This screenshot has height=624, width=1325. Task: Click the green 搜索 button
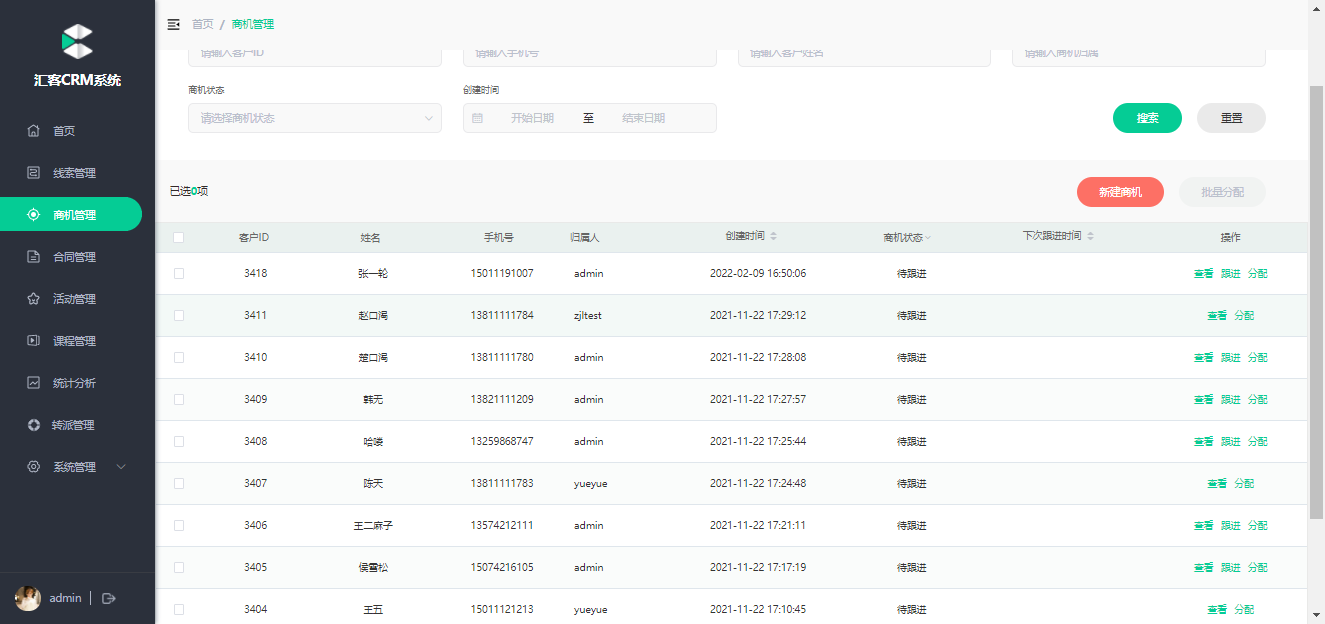1147,118
